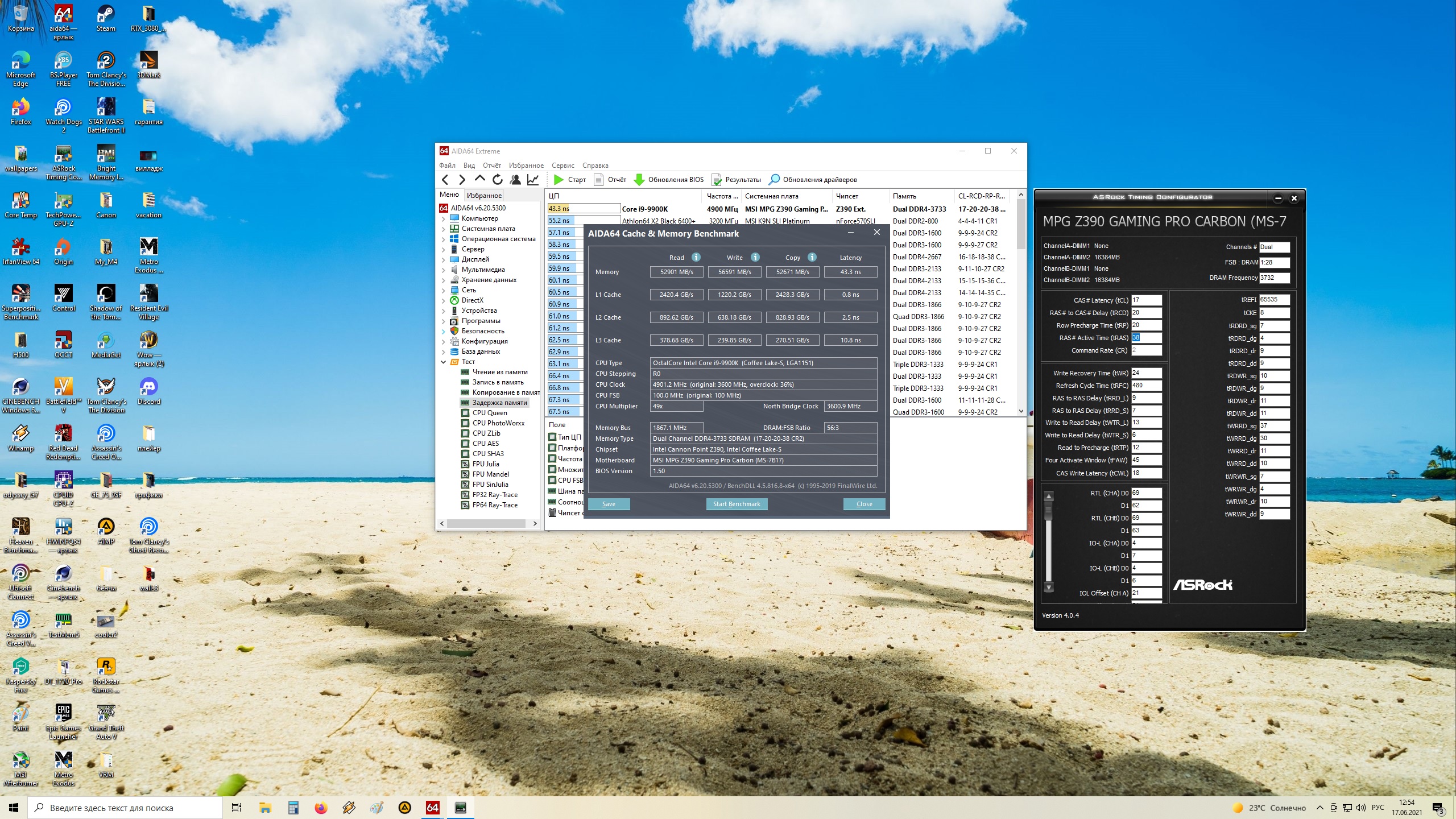Toggle the Частота field checkbox

552,458
